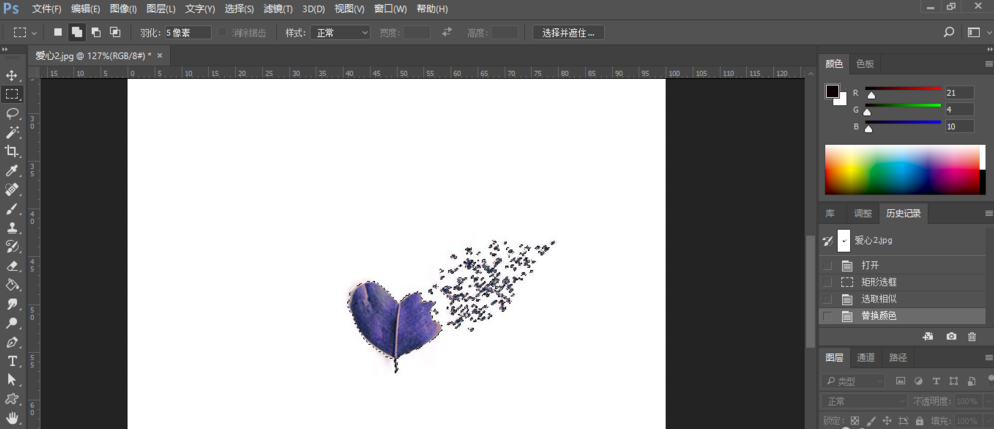The width and height of the screenshot is (994, 429).
Task: Toggle history brush source for 选取相似 state
Action: 826,299
